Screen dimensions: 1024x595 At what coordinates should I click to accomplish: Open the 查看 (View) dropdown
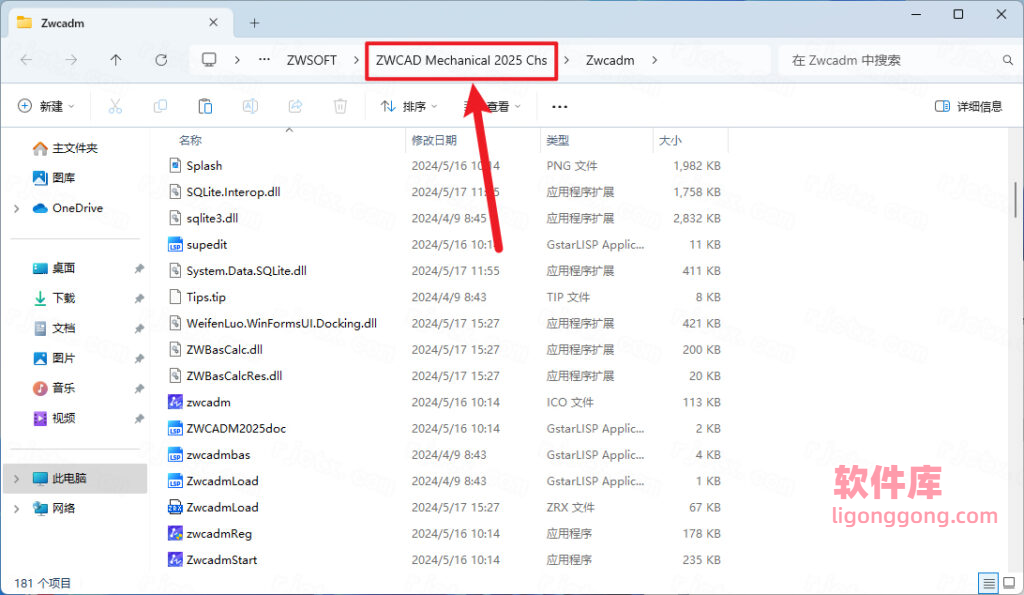tap(492, 106)
